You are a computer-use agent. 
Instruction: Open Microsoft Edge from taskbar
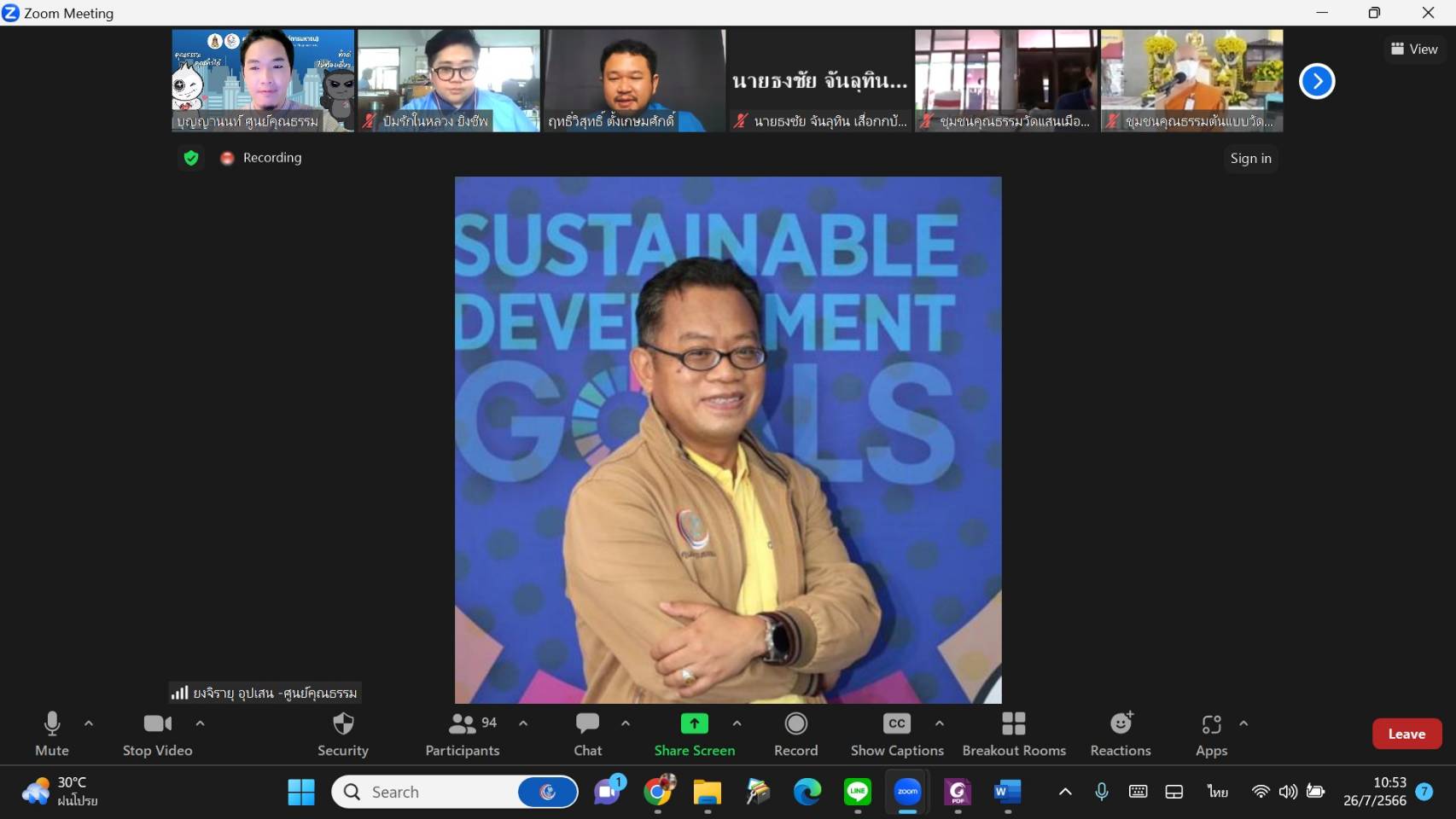tap(807, 792)
